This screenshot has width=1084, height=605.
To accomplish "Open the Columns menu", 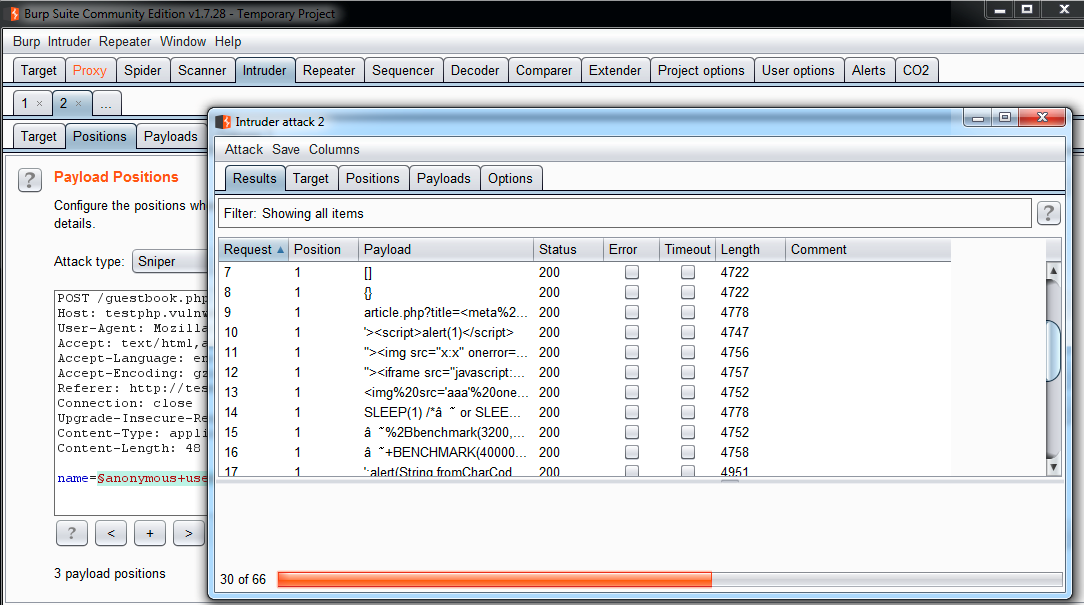I will [334, 149].
